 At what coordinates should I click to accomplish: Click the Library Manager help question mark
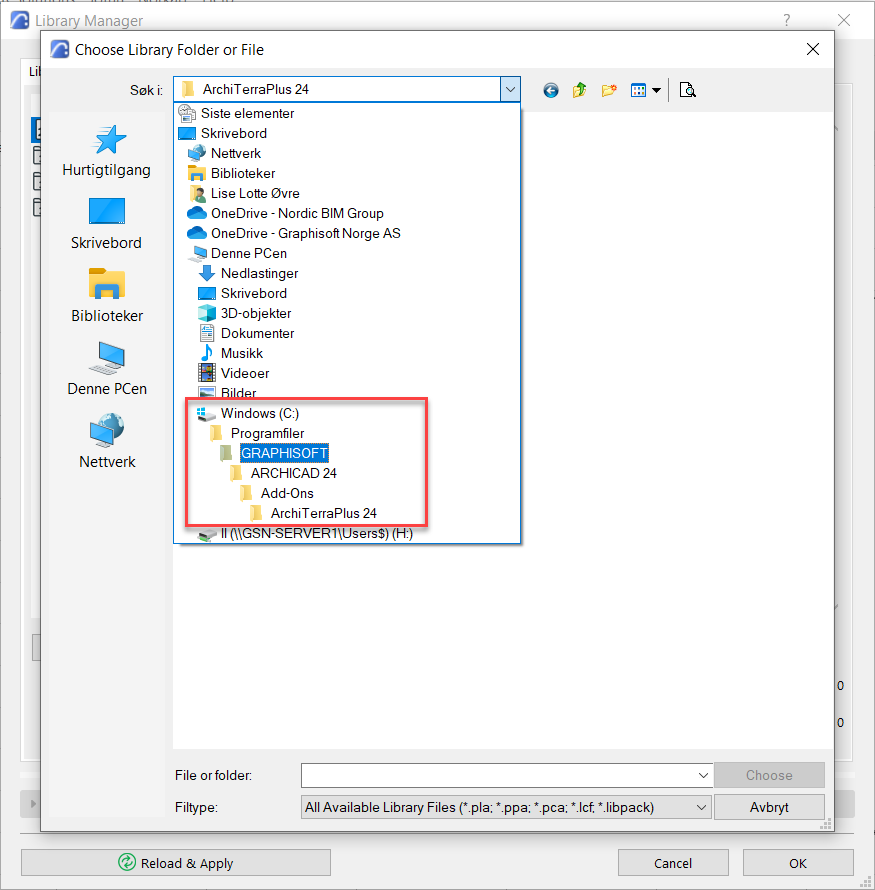(786, 20)
